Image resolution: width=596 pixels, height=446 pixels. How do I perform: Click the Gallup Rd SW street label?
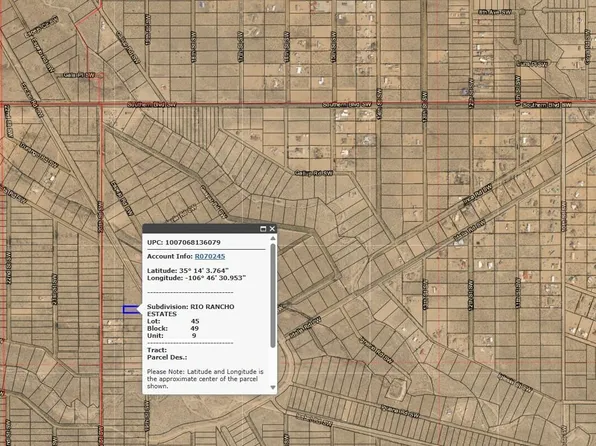(x=314, y=173)
